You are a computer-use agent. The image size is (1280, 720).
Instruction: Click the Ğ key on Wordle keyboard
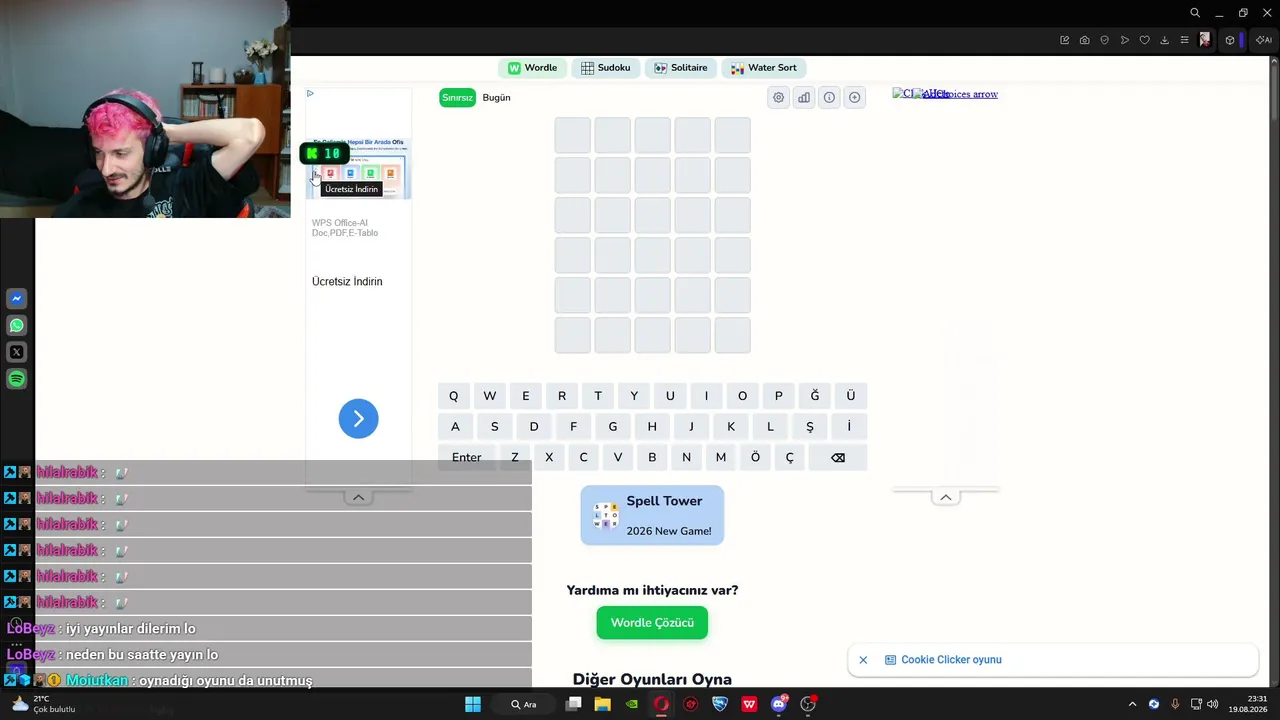(x=814, y=396)
